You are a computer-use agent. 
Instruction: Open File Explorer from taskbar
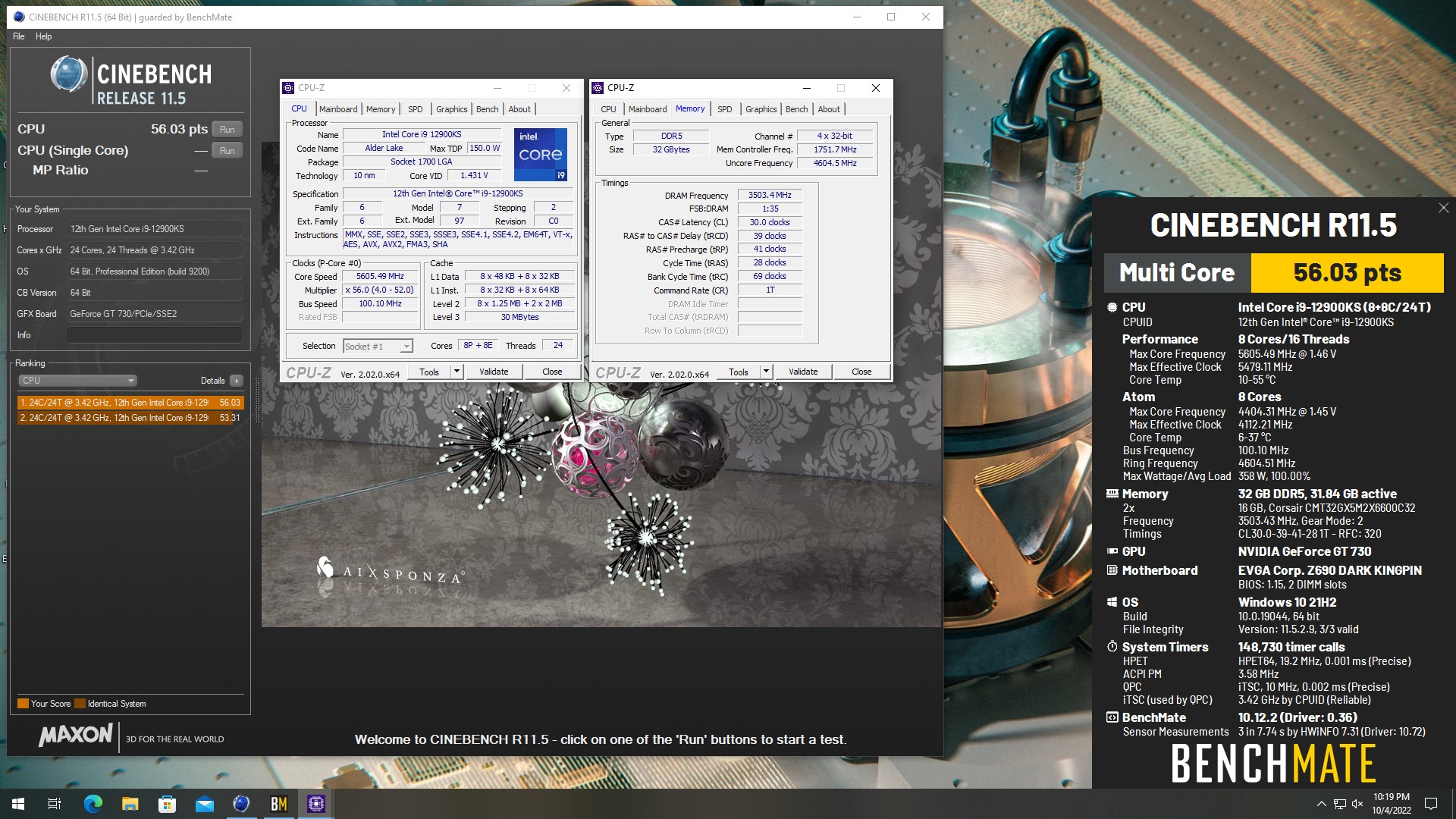(x=130, y=804)
